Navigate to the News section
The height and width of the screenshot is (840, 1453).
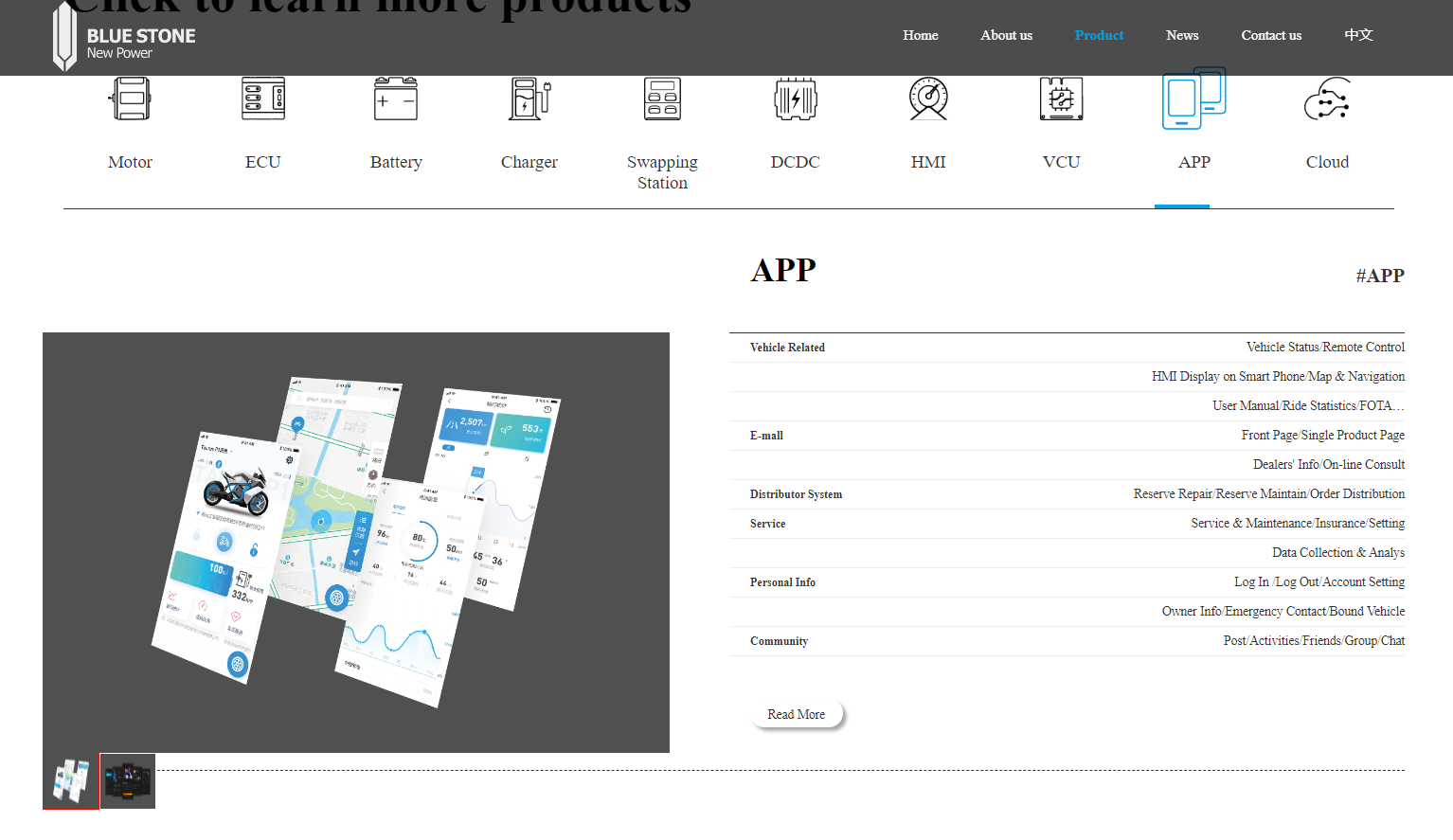(x=1182, y=35)
